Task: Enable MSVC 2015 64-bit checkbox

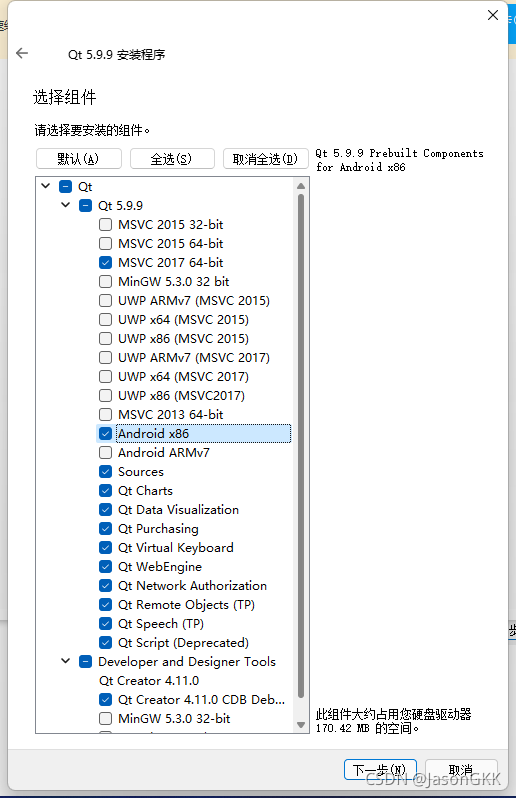Action: [105, 243]
